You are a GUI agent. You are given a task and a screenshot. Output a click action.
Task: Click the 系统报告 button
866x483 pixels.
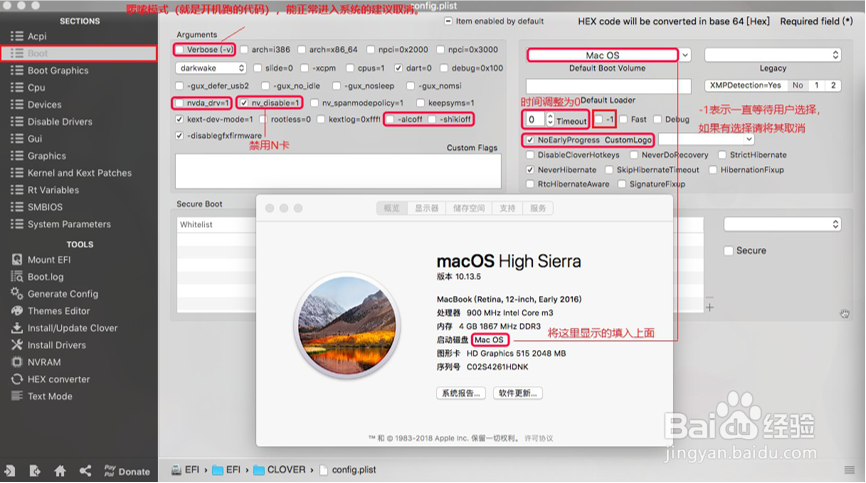[461, 393]
